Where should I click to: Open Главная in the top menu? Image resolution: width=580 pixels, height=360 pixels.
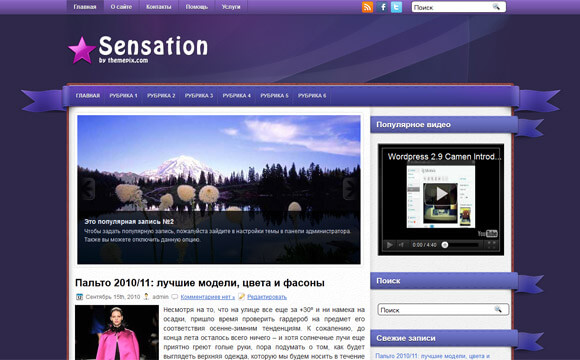(x=85, y=7)
